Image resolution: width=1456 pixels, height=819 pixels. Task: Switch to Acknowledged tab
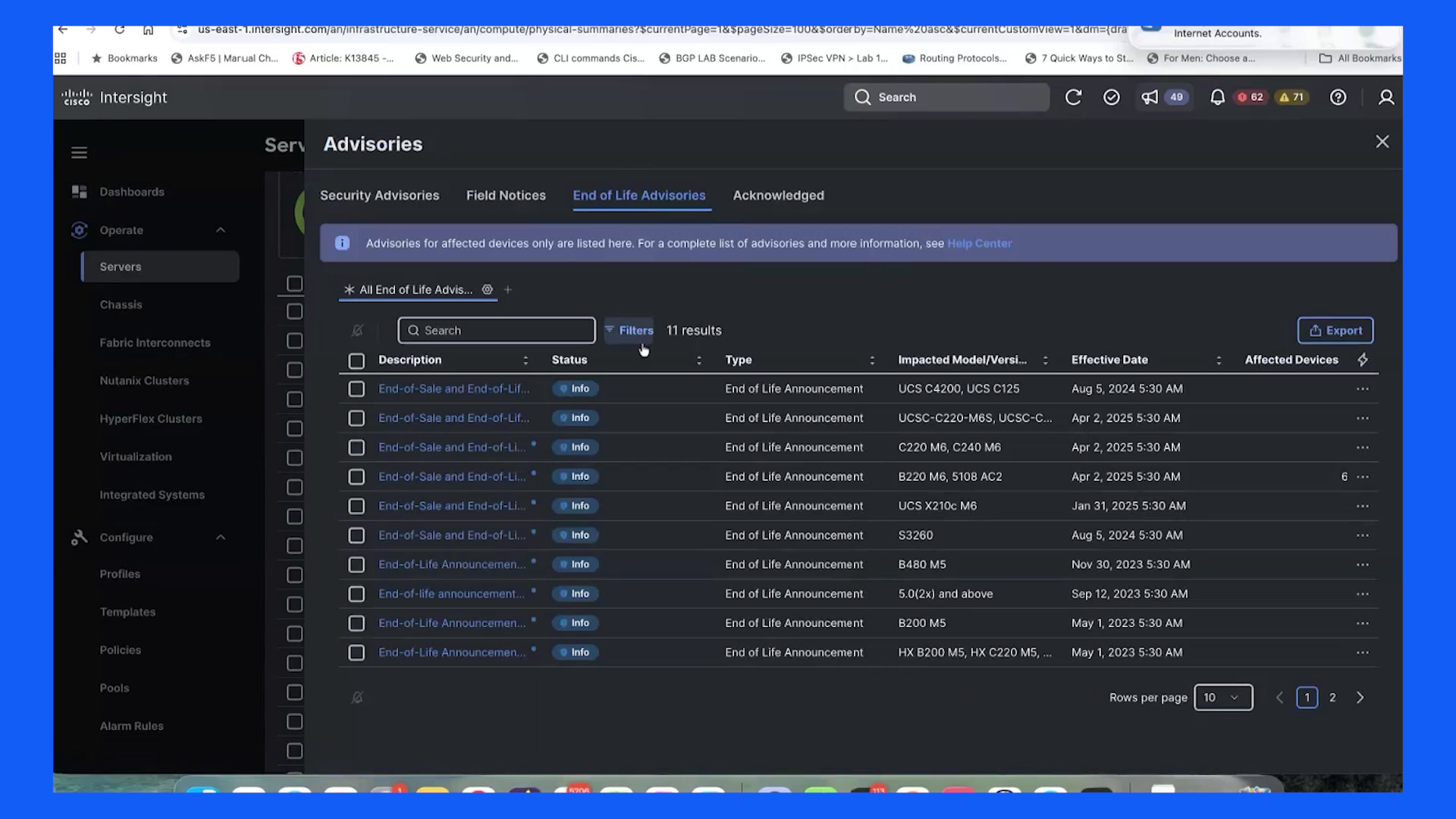coord(778,195)
